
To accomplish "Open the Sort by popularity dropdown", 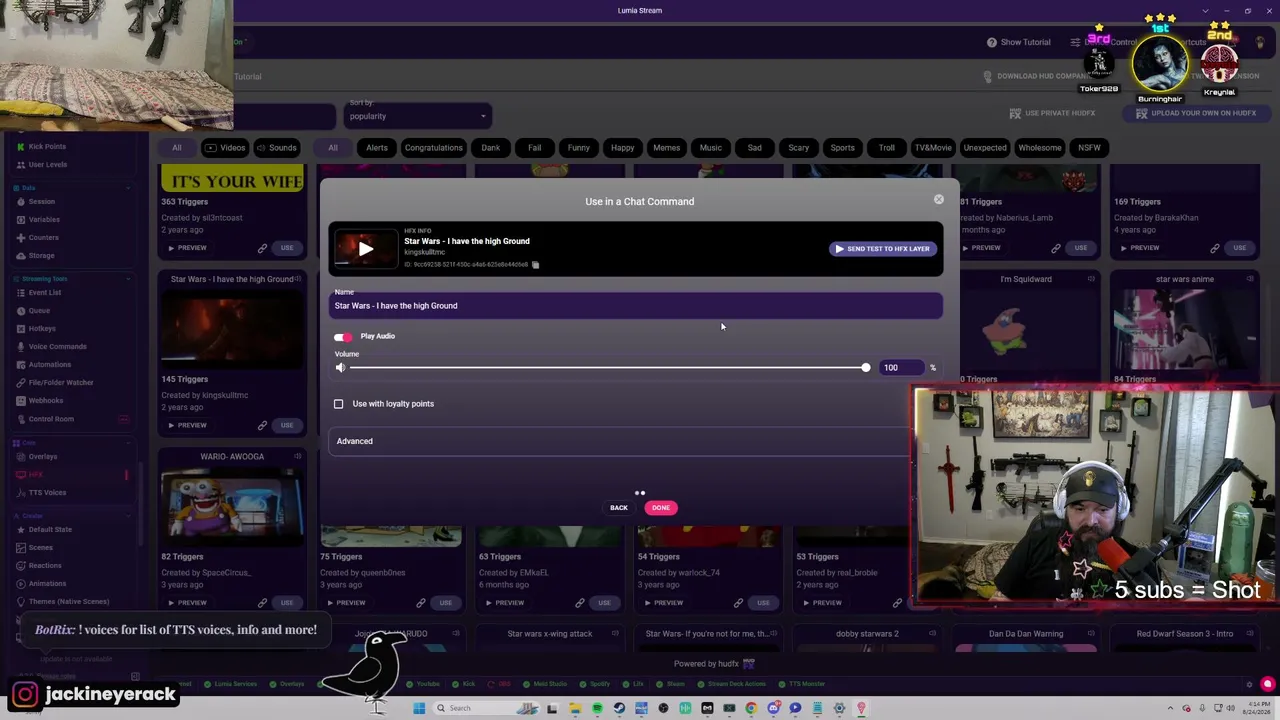I will point(418,116).
